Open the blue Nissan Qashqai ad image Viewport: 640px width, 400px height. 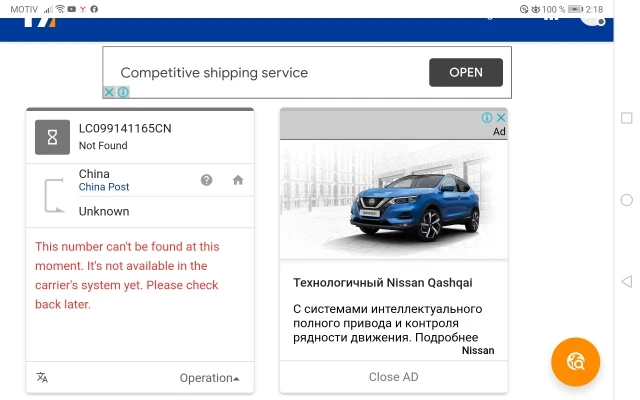[x=393, y=200]
